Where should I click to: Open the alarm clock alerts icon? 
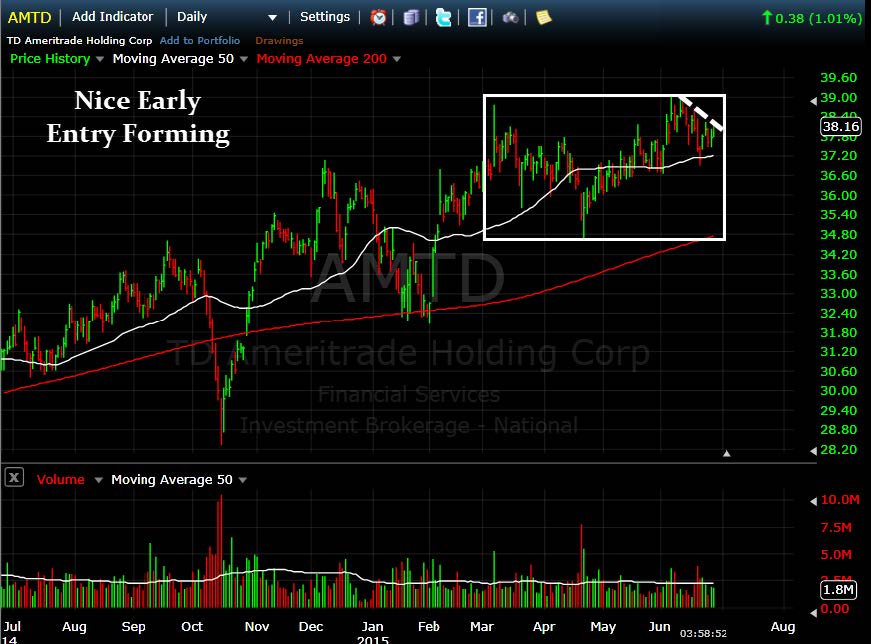[378, 18]
